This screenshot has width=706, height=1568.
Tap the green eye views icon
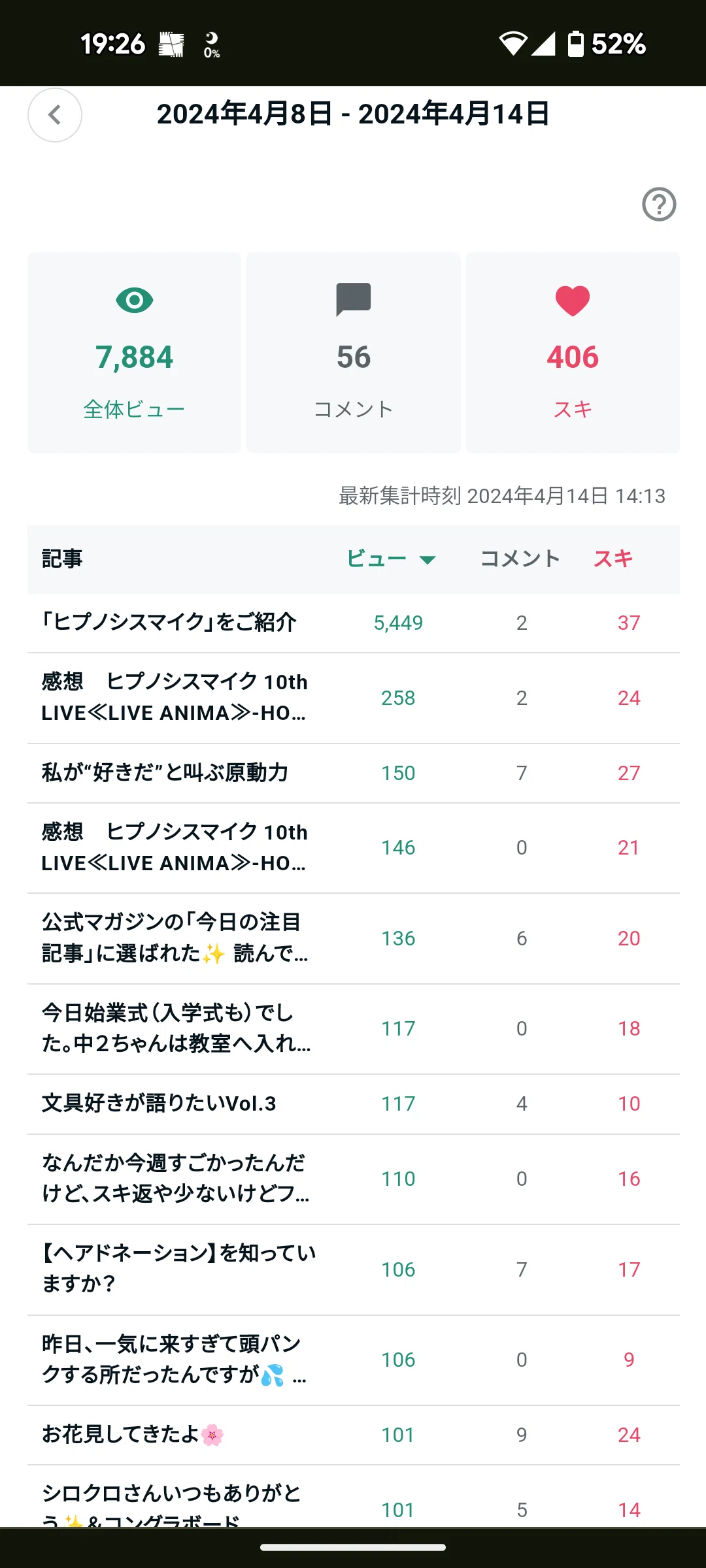(135, 301)
